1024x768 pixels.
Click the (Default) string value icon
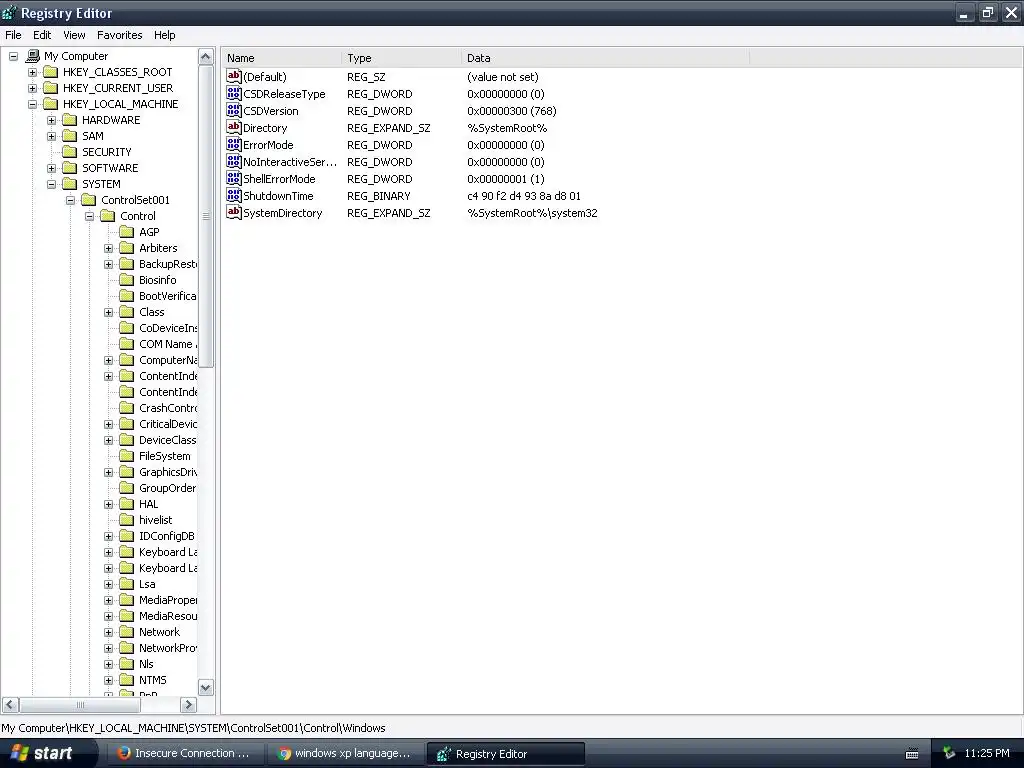tap(234, 76)
